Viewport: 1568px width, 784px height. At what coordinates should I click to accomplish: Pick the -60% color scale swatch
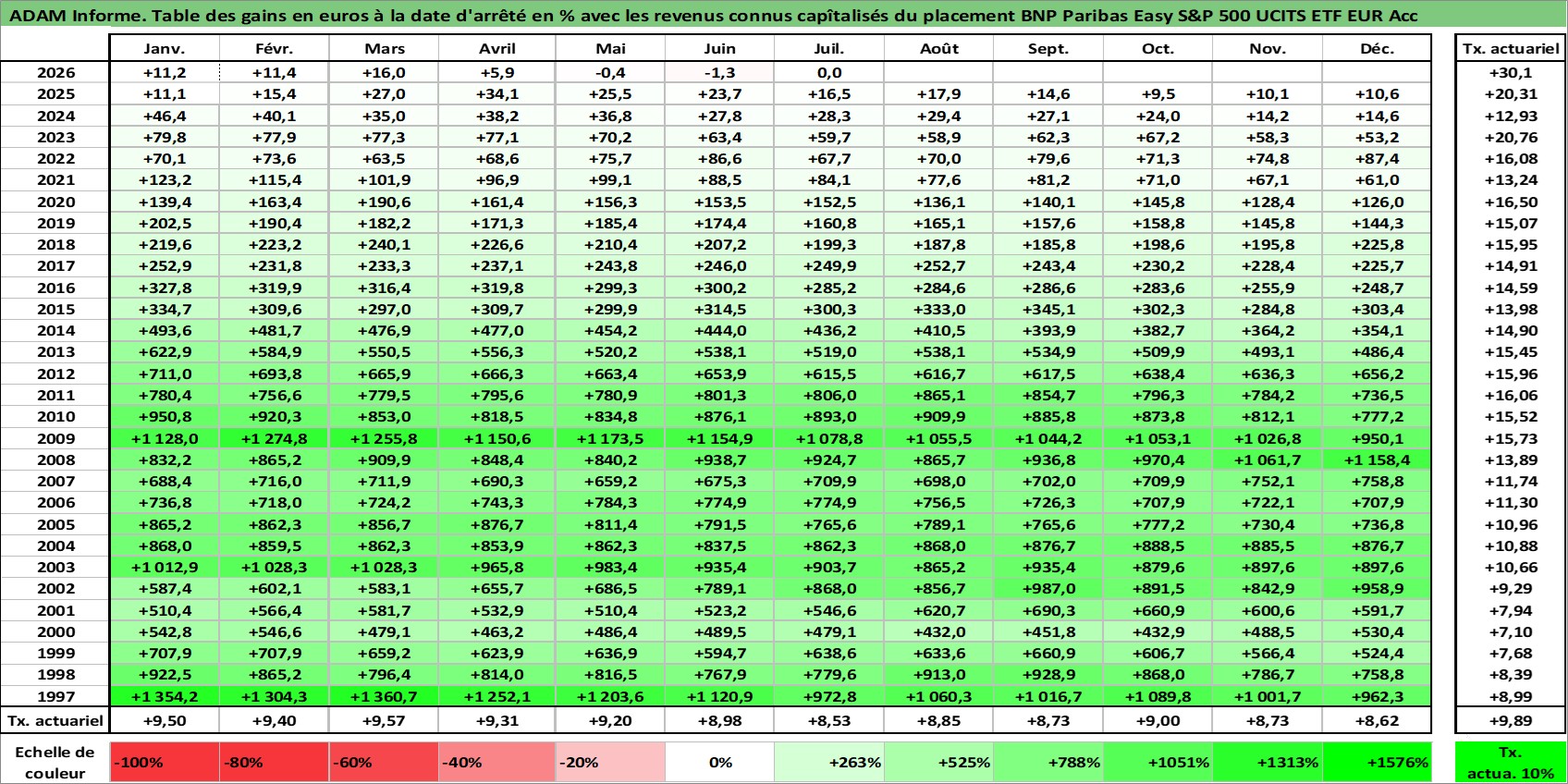[x=384, y=762]
